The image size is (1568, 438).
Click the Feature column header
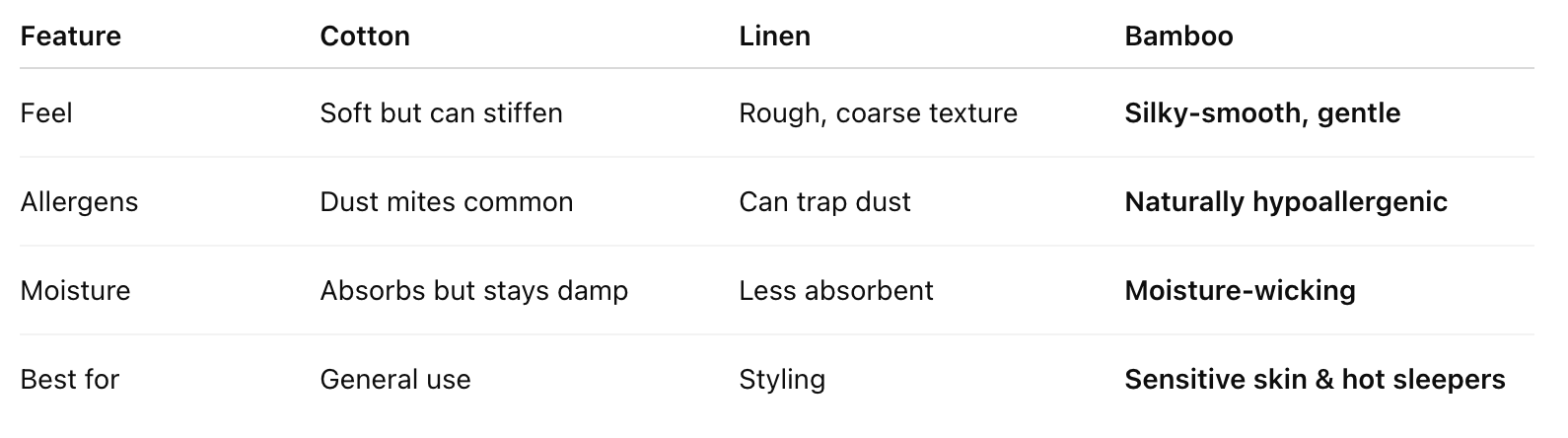pos(71,36)
